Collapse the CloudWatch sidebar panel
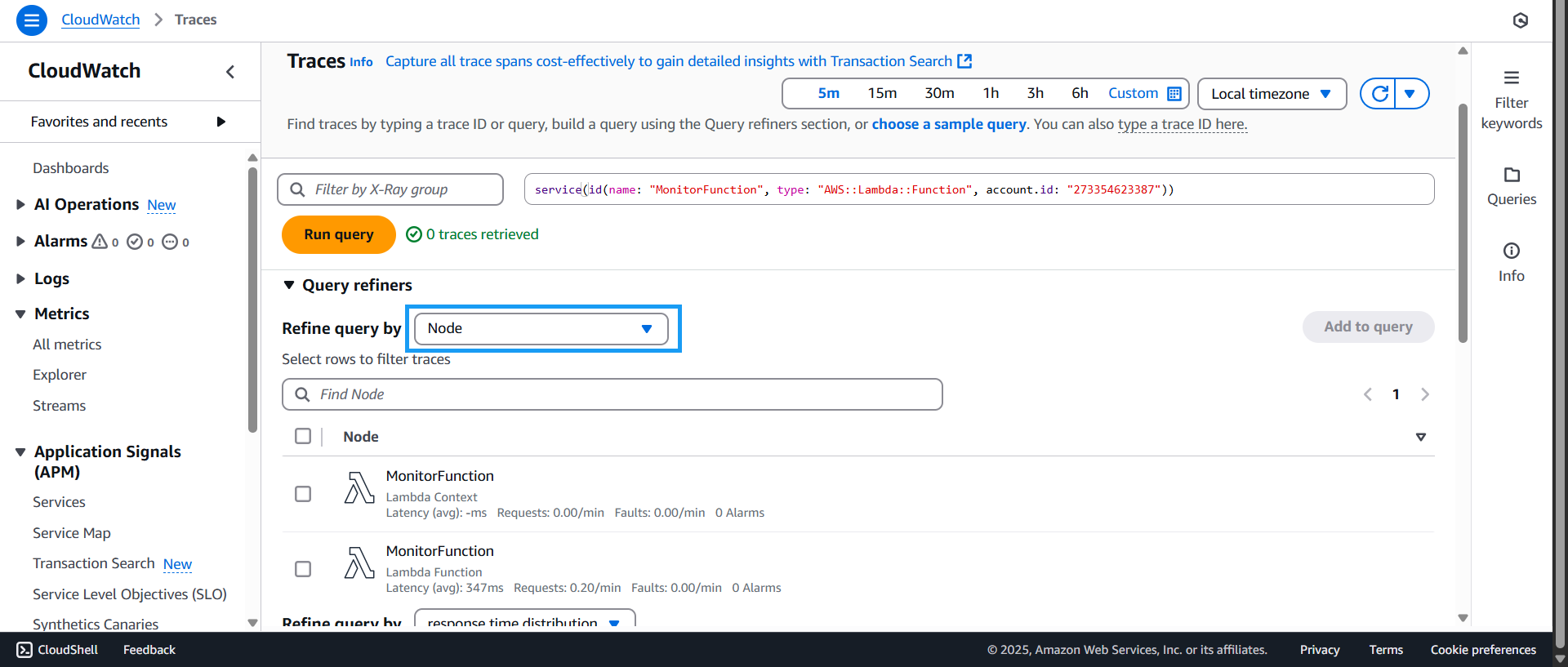Screen dimensions: 1568x667 (x=230, y=72)
